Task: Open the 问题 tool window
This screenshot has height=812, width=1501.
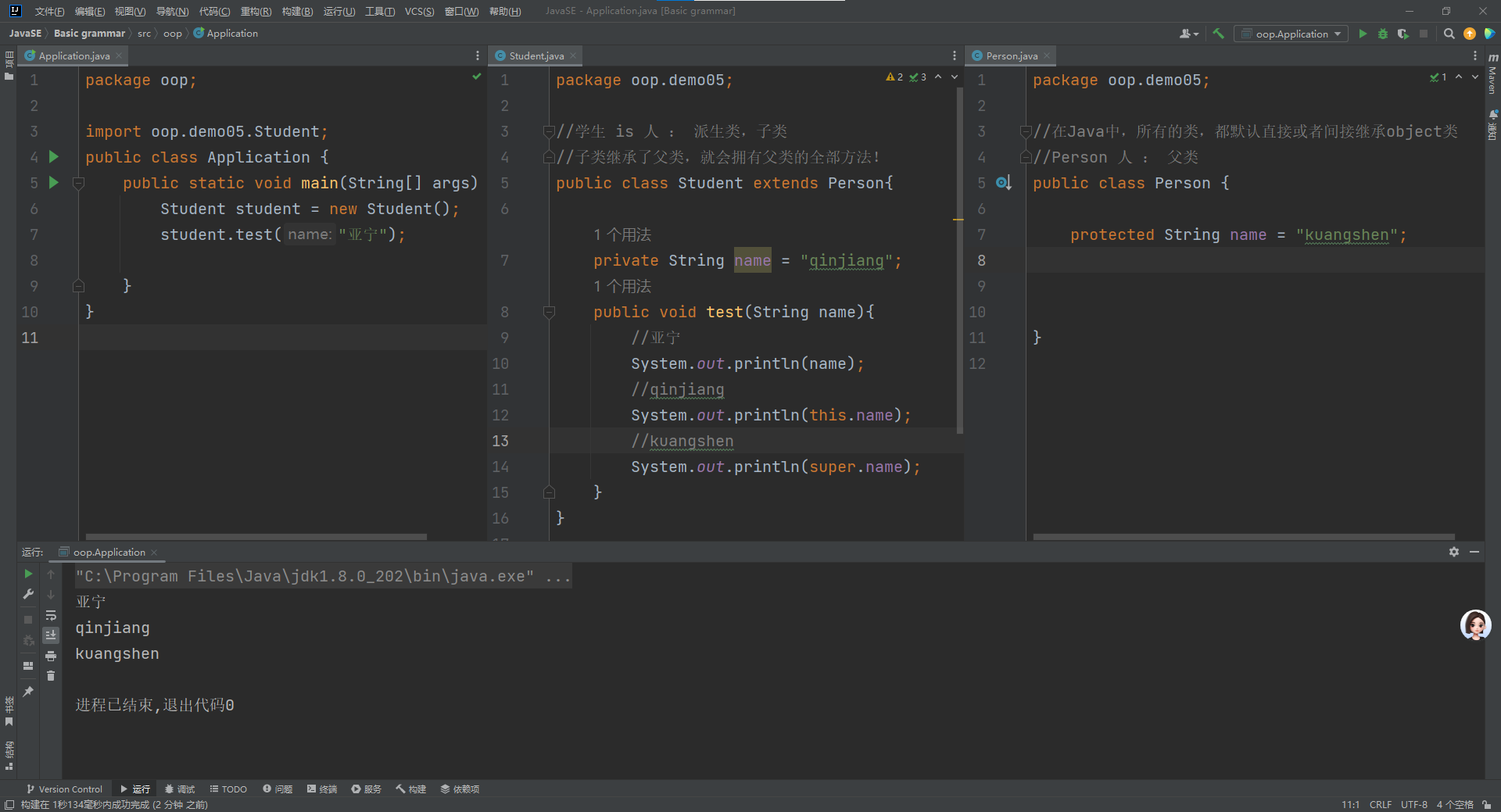Action: coord(278,789)
